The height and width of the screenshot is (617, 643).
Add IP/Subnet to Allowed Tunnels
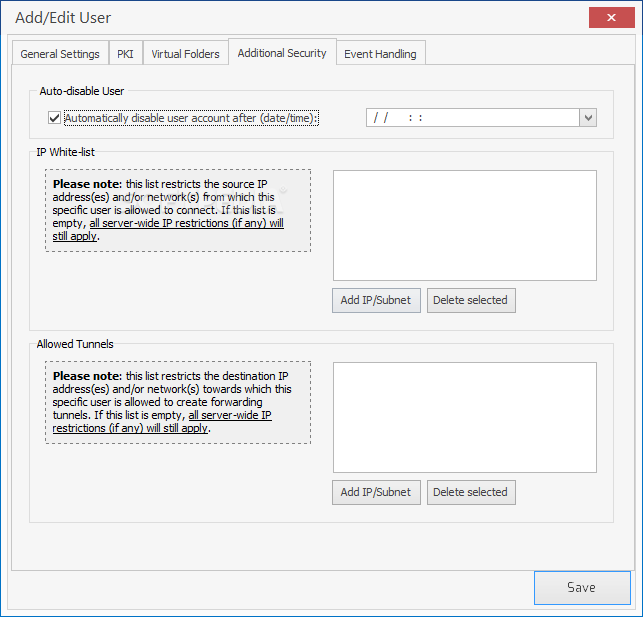click(376, 492)
